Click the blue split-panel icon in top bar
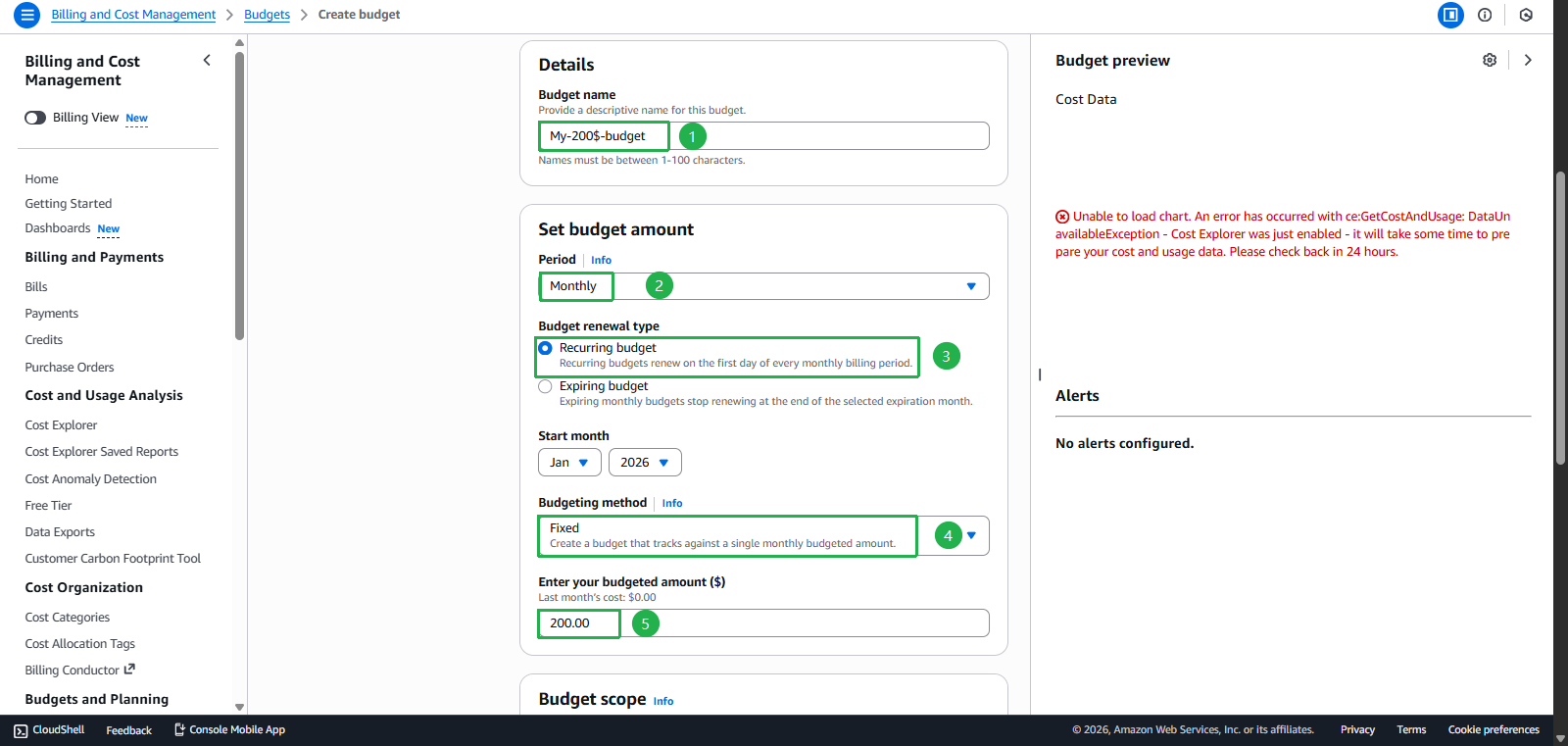 click(x=1450, y=15)
